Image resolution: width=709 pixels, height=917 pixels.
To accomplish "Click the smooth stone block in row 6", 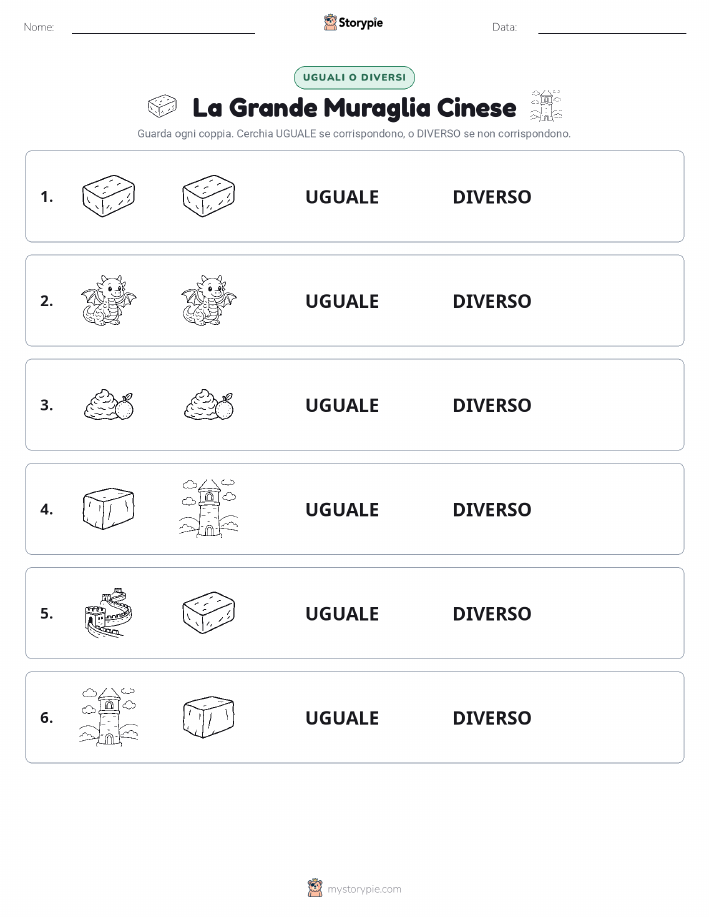I will coord(209,716).
